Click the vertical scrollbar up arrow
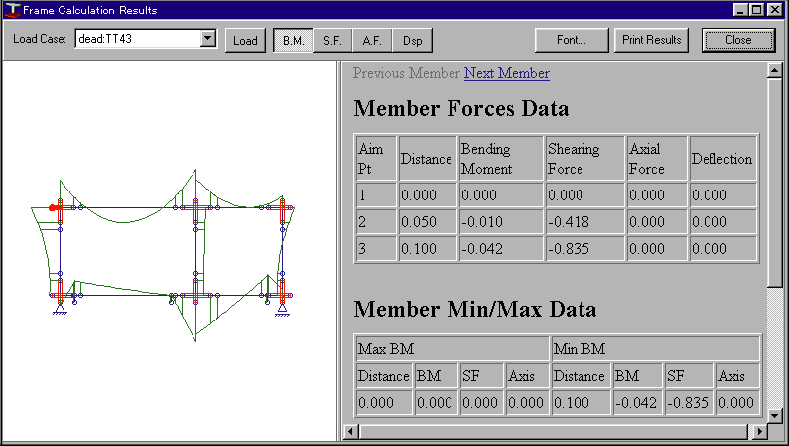 [x=773, y=70]
